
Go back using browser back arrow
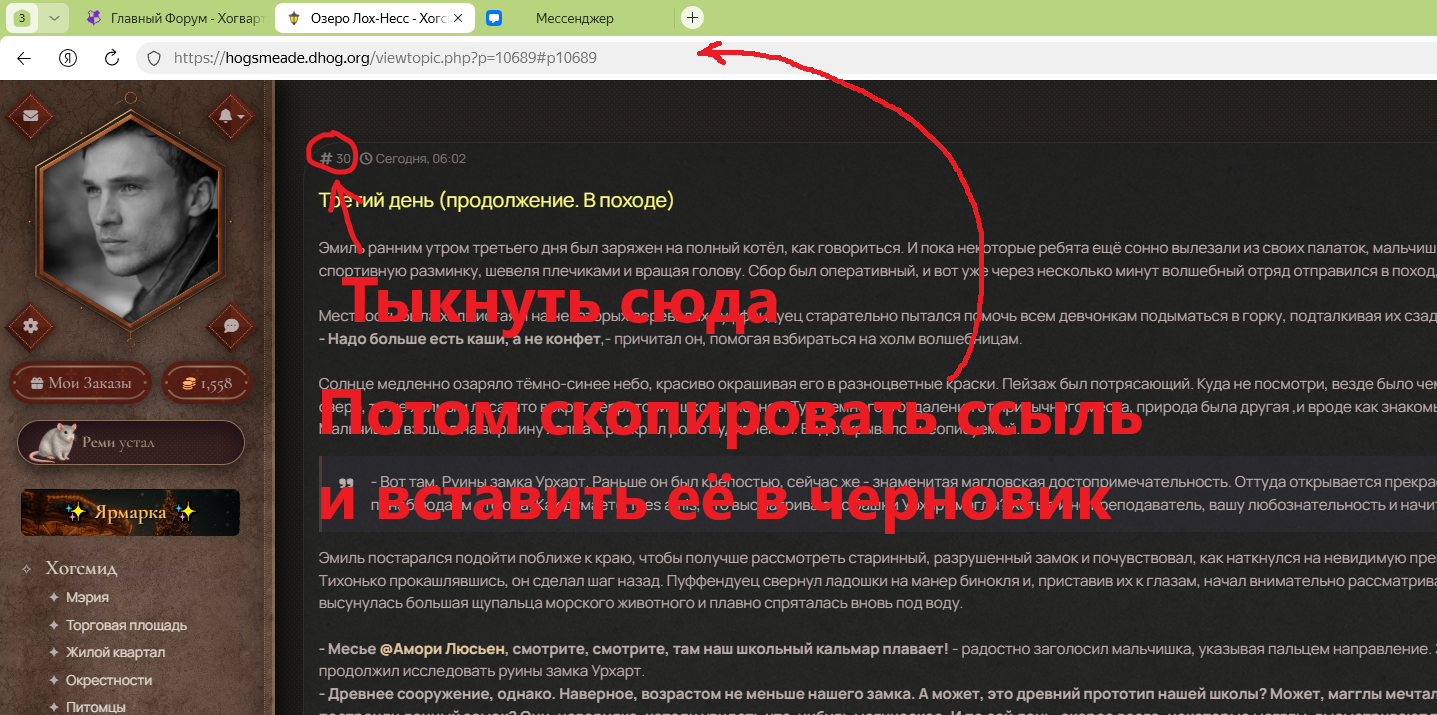click(24, 58)
